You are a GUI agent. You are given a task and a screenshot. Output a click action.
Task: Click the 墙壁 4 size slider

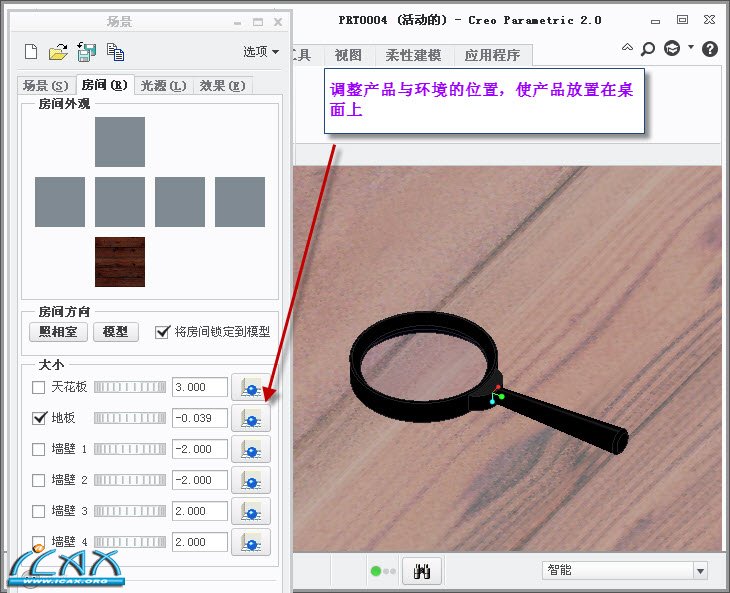[x=130, y=542]
